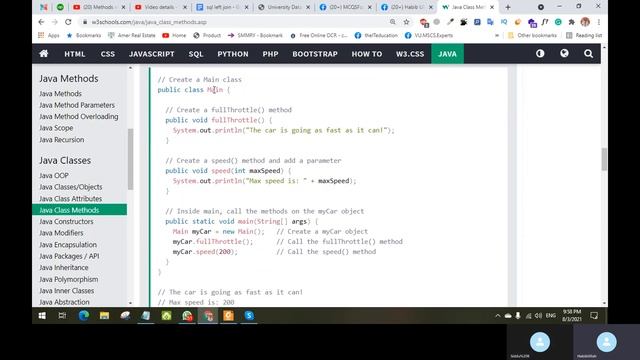
Task: Click browser forward arrow button
Action: coord(54,22)
